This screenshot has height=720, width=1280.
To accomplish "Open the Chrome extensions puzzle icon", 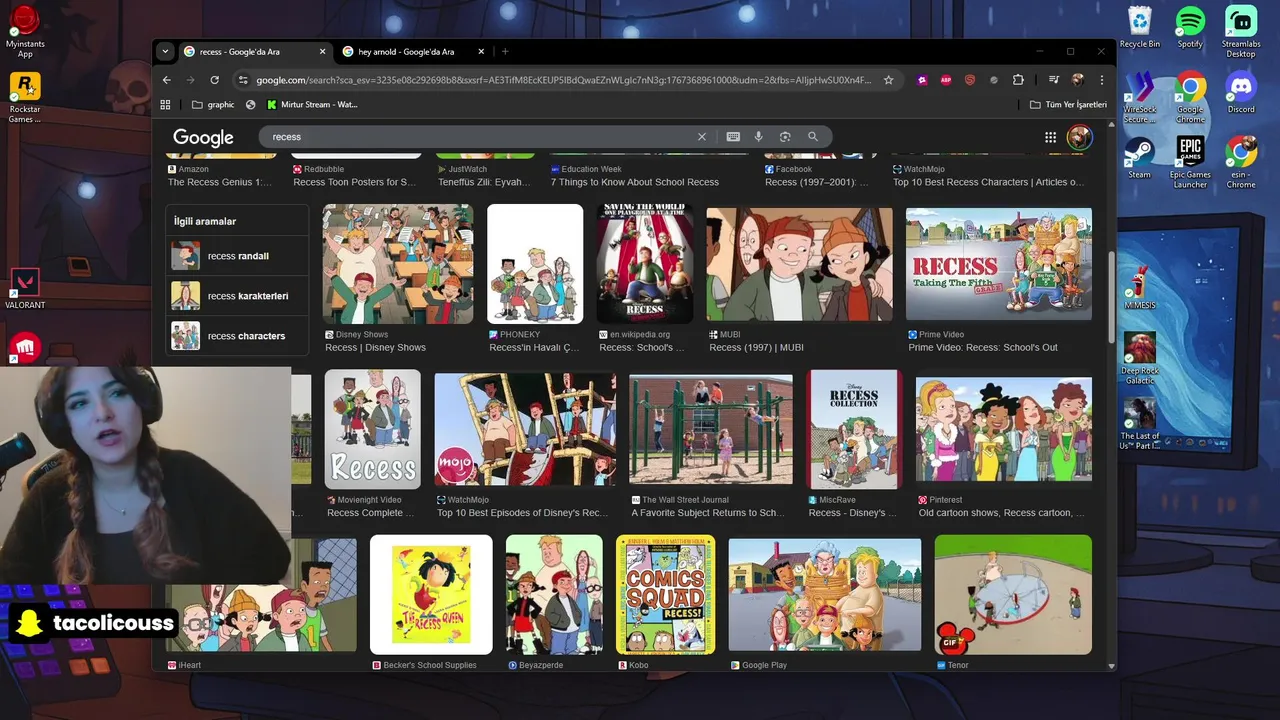I will [x=1018, y=80].
